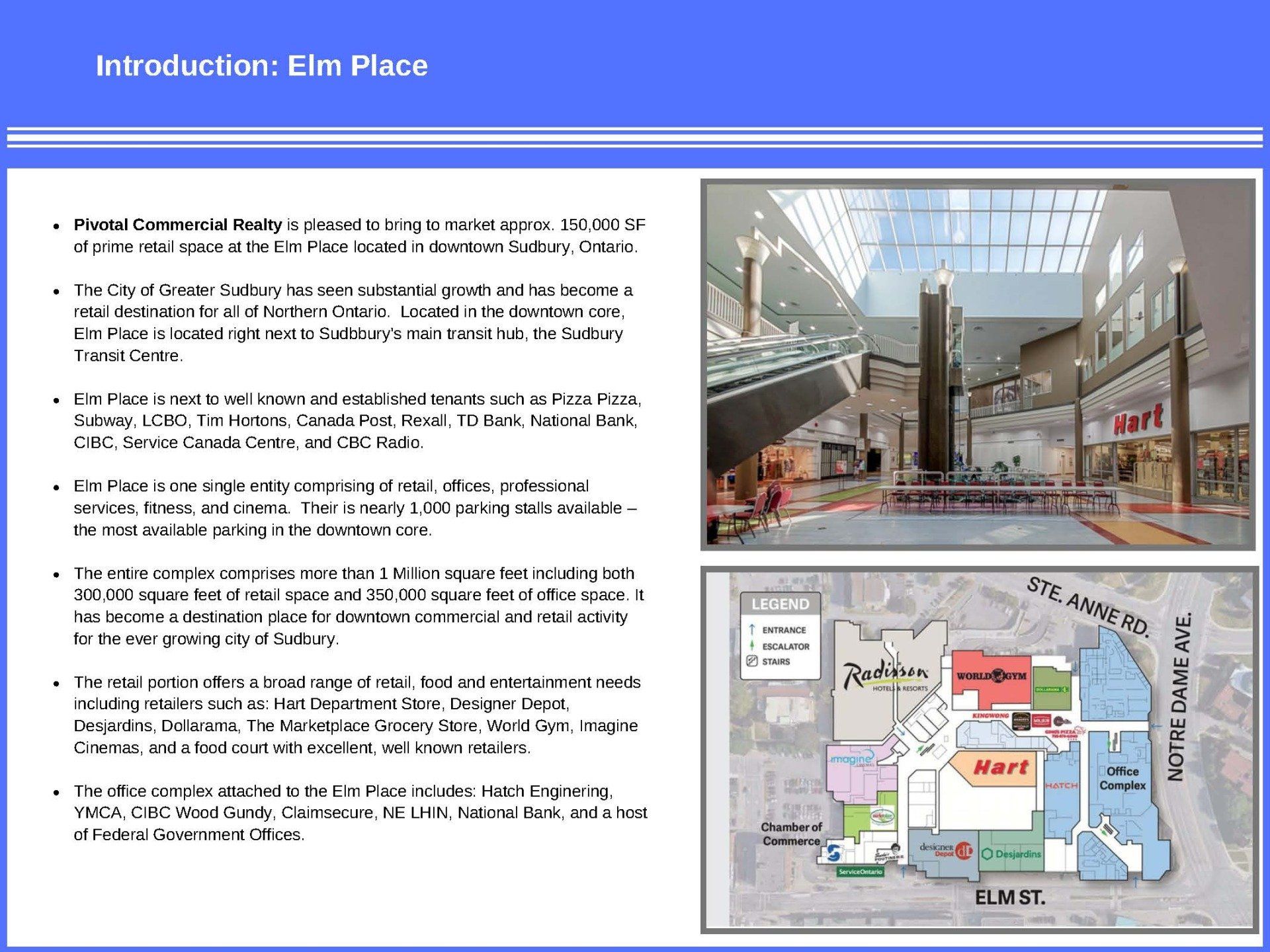1270x952 pixels.
Task: Click the stairs symbol in the legend
Action: pos(751,661)
